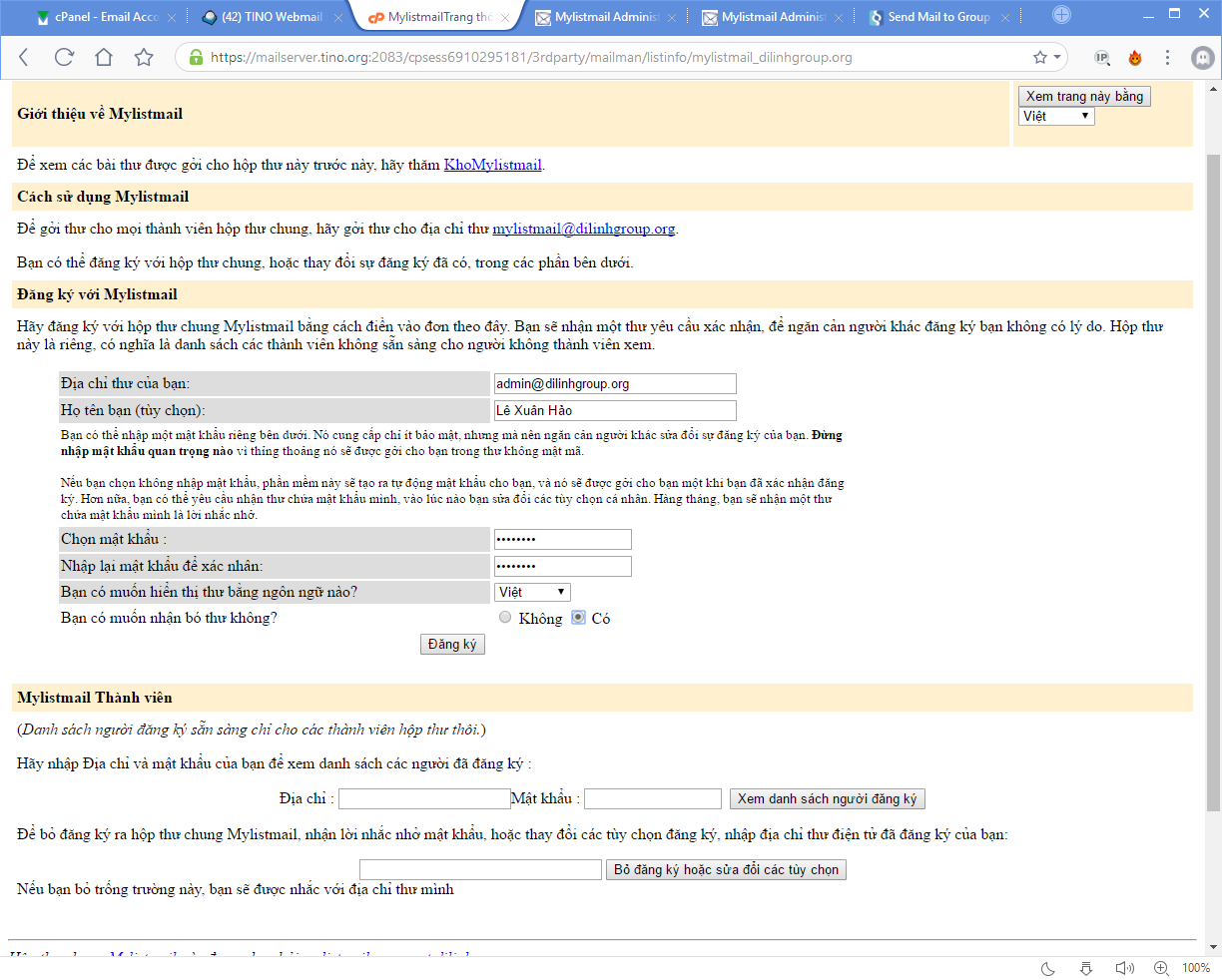This screenshot has width=1222, height=980.
Task: Click the green padlock security icon
Action: (x=196, y=58)
